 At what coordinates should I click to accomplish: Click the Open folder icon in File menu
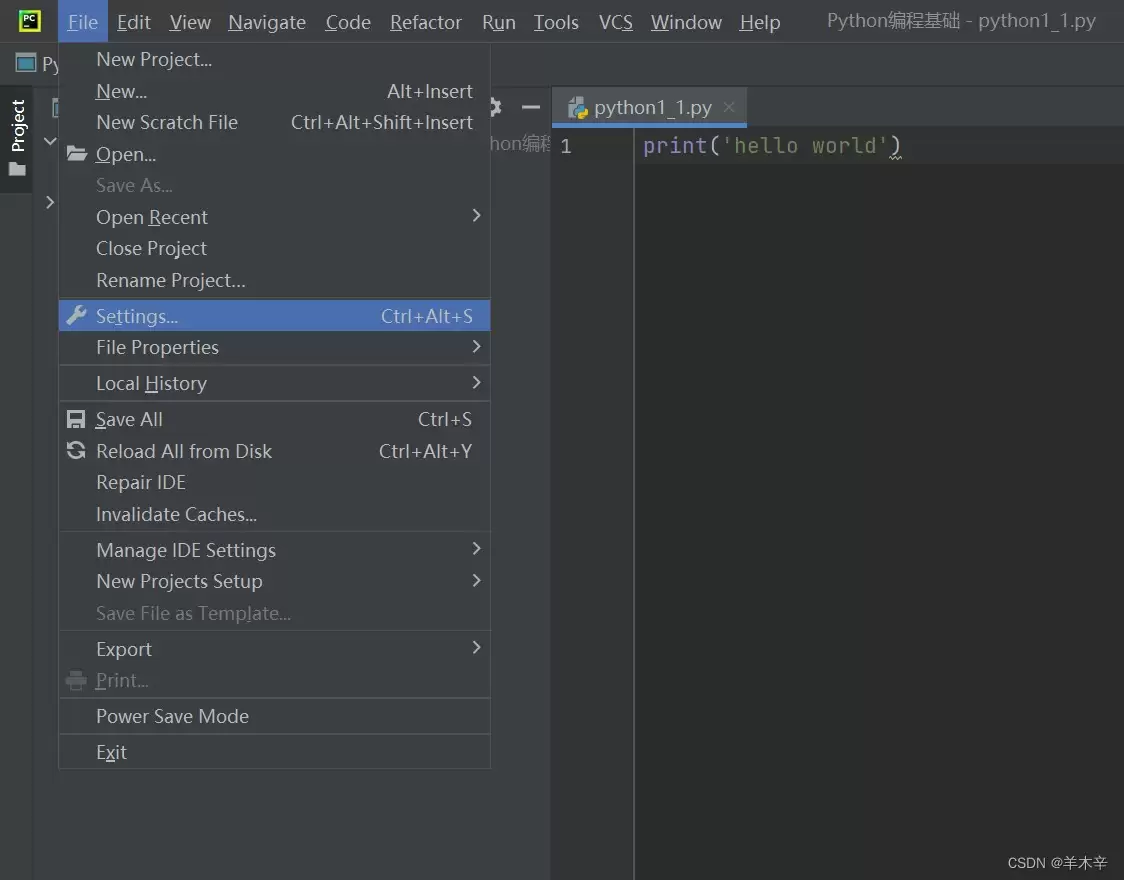(77, 153)
